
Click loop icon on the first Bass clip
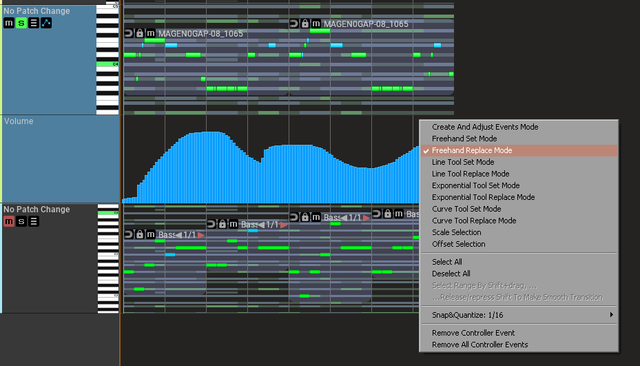(x=129, y=234)
